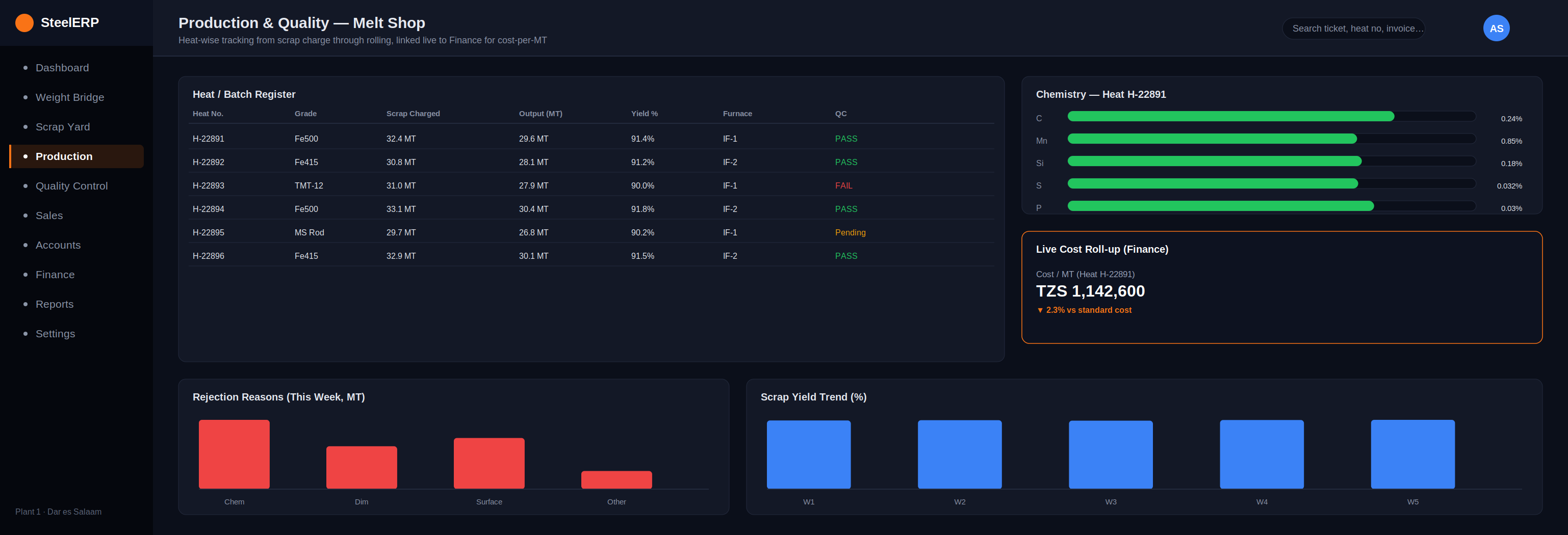Click the FAIL QC status

pos(843,185)
